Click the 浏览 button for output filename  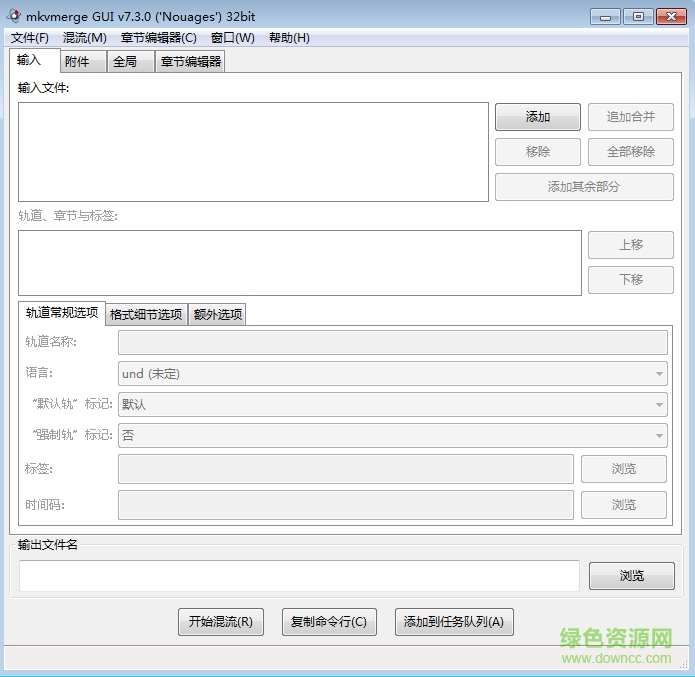click(631, 576)
